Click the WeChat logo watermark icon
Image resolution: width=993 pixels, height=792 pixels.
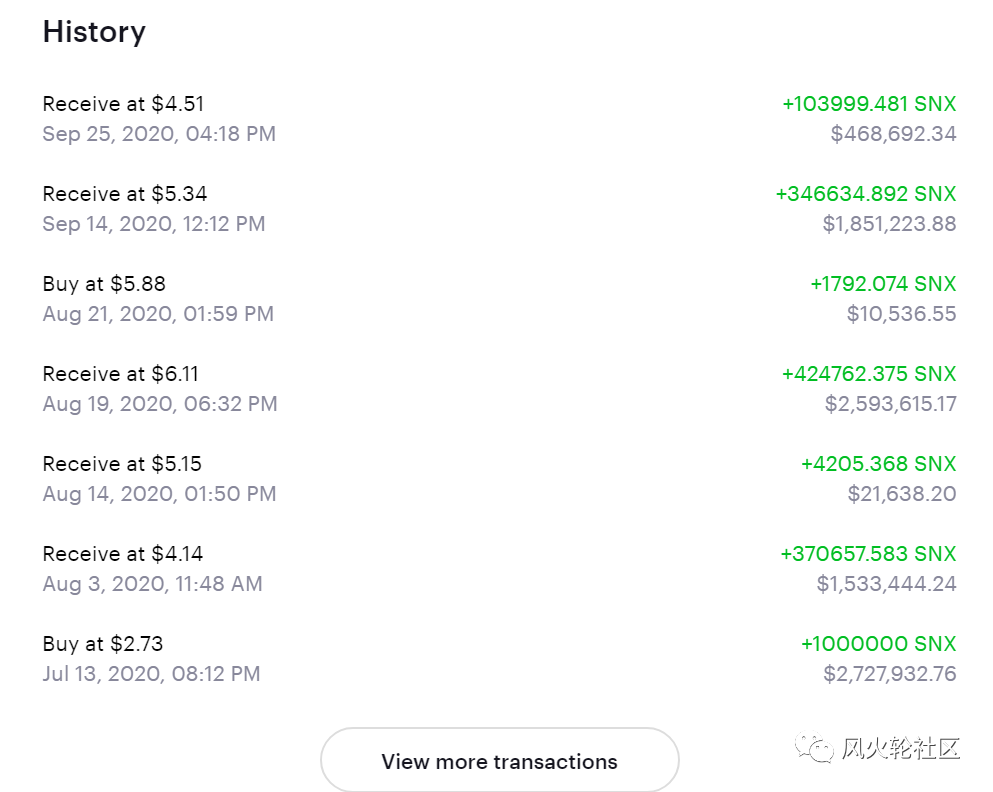point(814,748)
